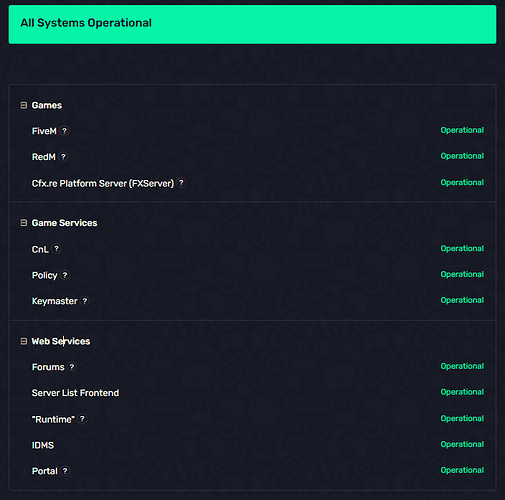The image size is (505, 500).
Task: Select the RedM component name
Action: 44,157
